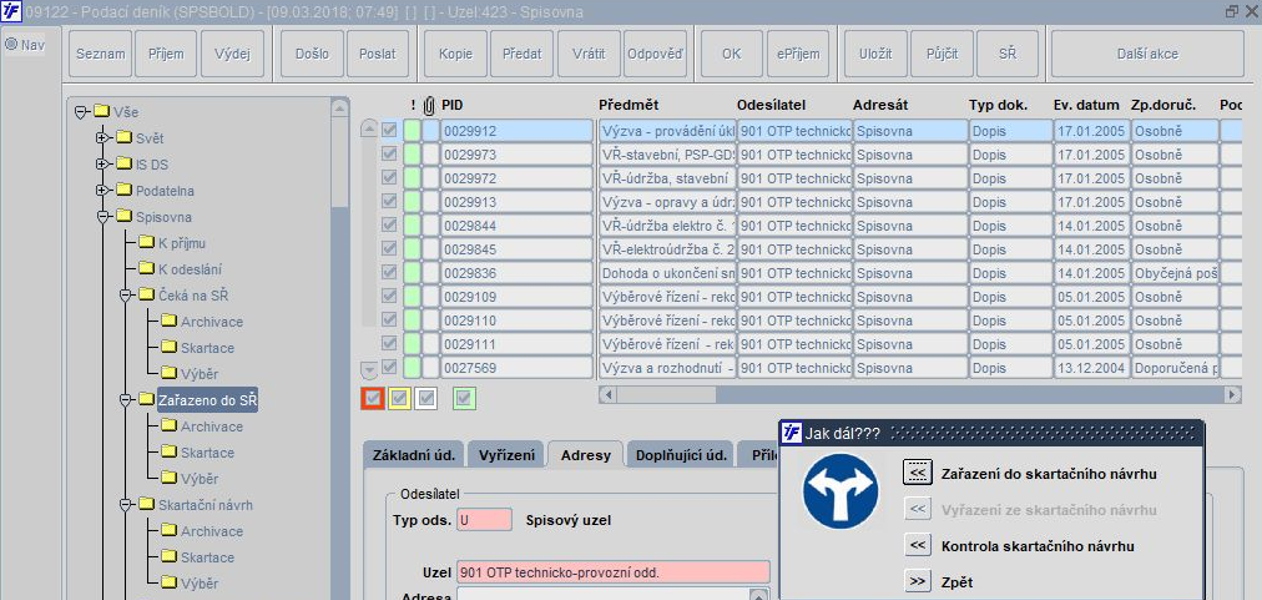Click the paperclip attachment column header
This screenshot has width=1262, height=600.
(430, 105)
